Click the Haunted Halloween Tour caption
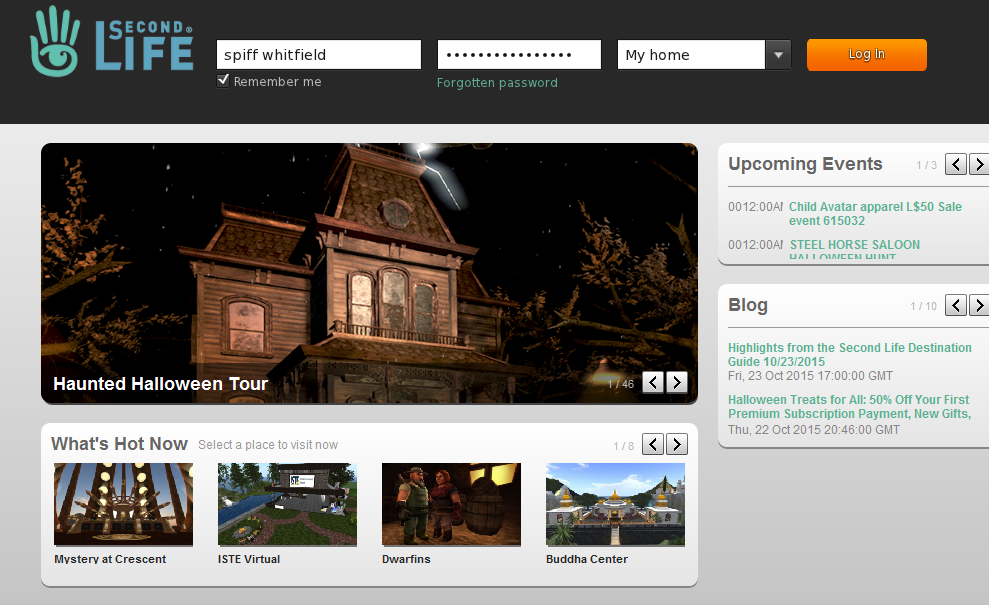Viewport: 989px width, 605px height. coord(160,384)
